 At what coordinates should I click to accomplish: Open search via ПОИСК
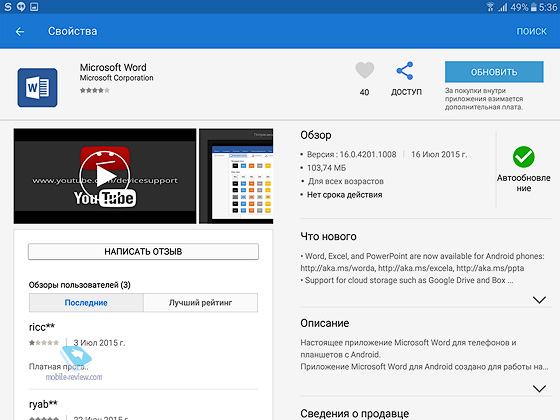[531, 31]
